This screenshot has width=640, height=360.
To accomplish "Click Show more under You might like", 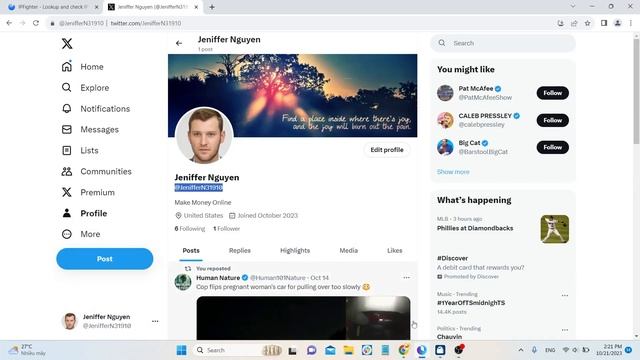I will point(453,172).
